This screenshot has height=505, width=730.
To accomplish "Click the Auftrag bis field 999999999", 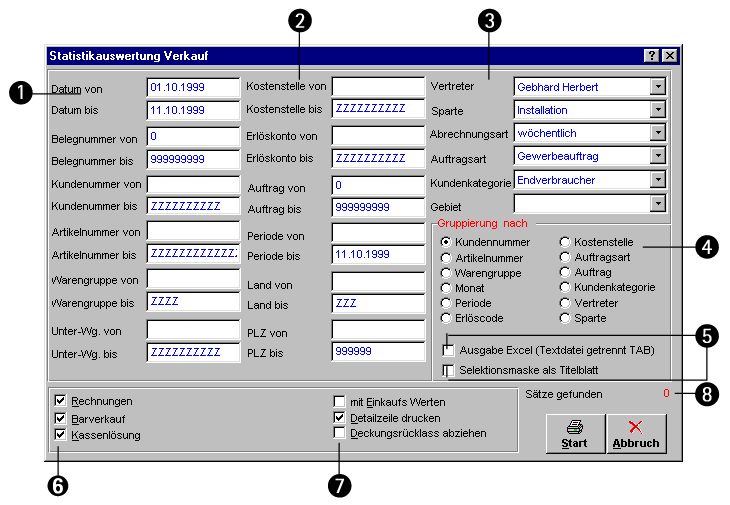I will pyautogui.click(x=378, y=207).
